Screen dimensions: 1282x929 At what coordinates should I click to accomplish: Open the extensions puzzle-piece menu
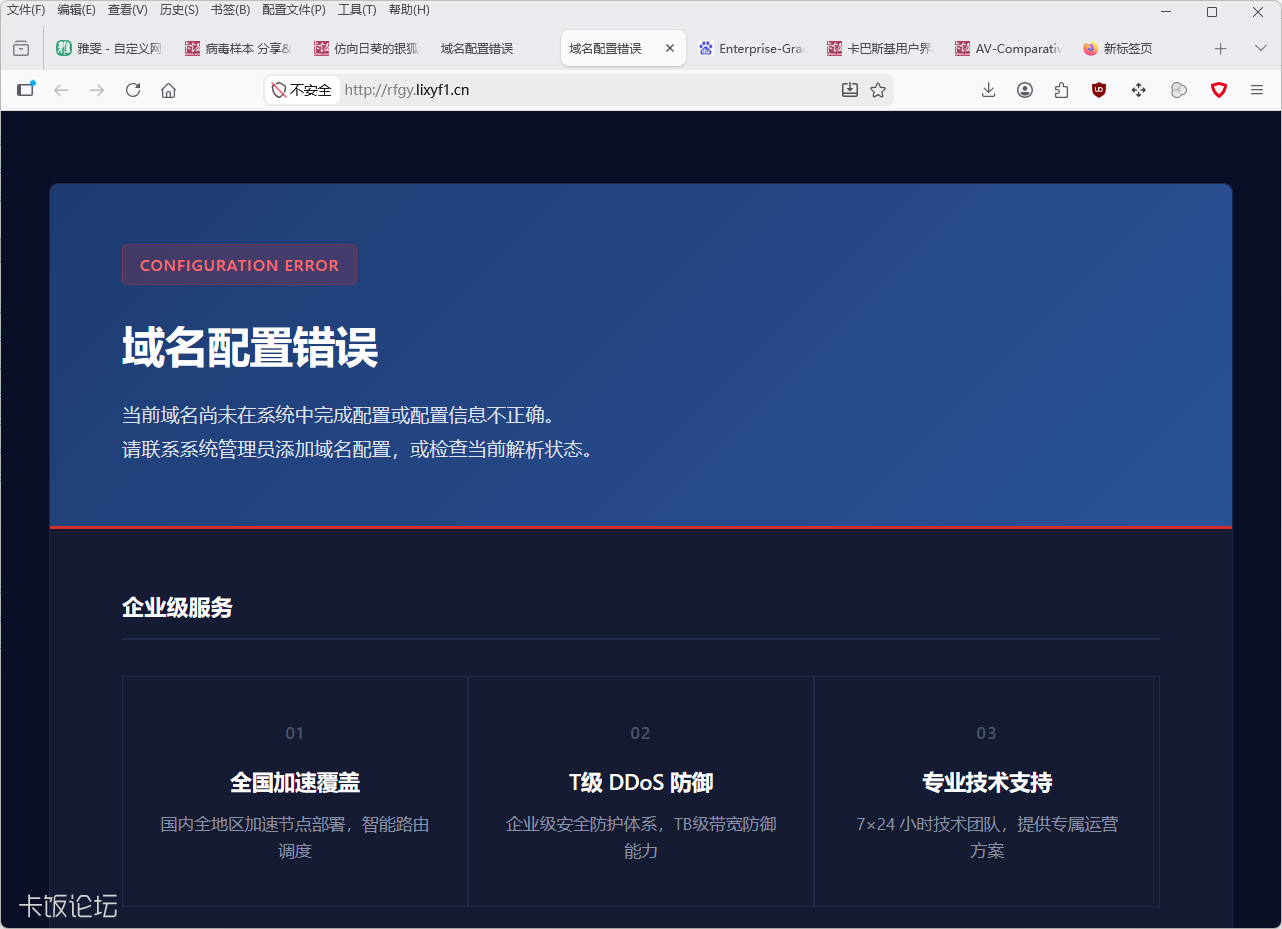1062,90
